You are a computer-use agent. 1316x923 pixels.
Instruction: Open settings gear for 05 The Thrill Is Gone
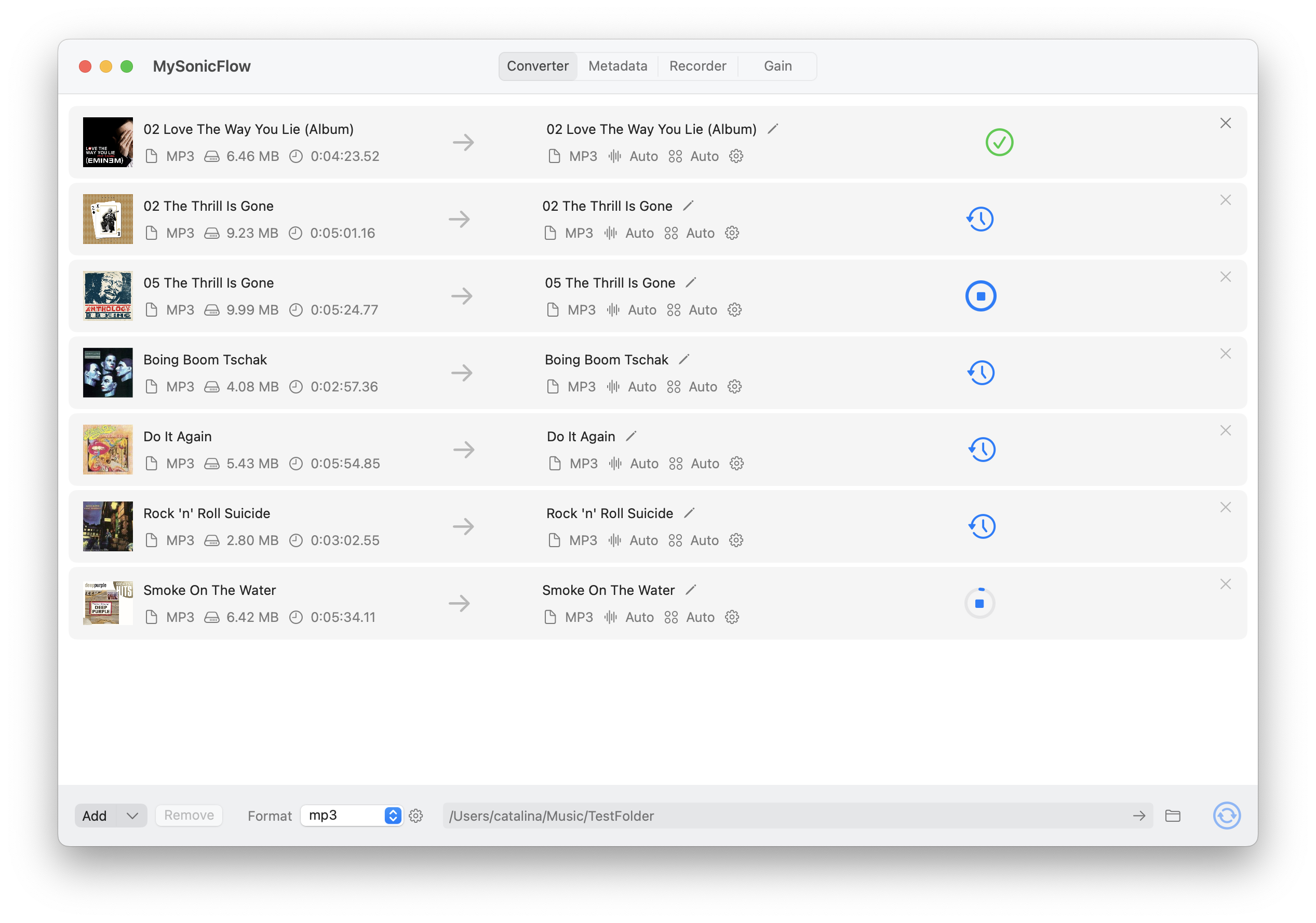(x=735, y=310)
